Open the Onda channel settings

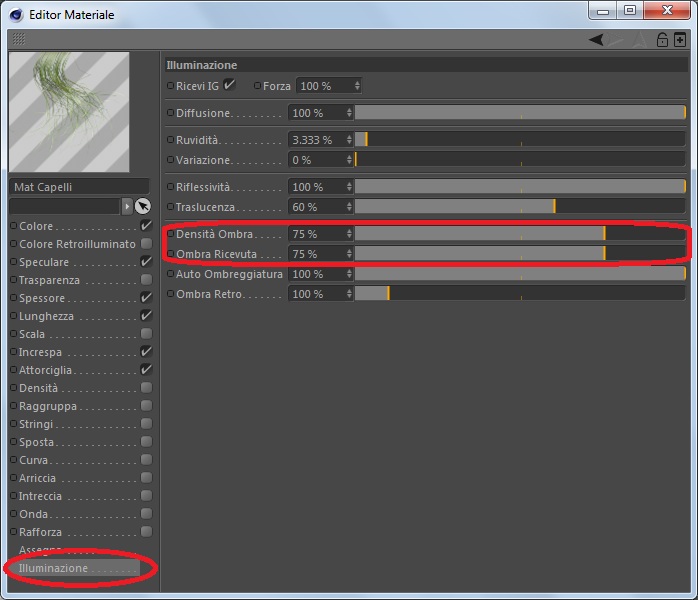(x=33, y=514)
